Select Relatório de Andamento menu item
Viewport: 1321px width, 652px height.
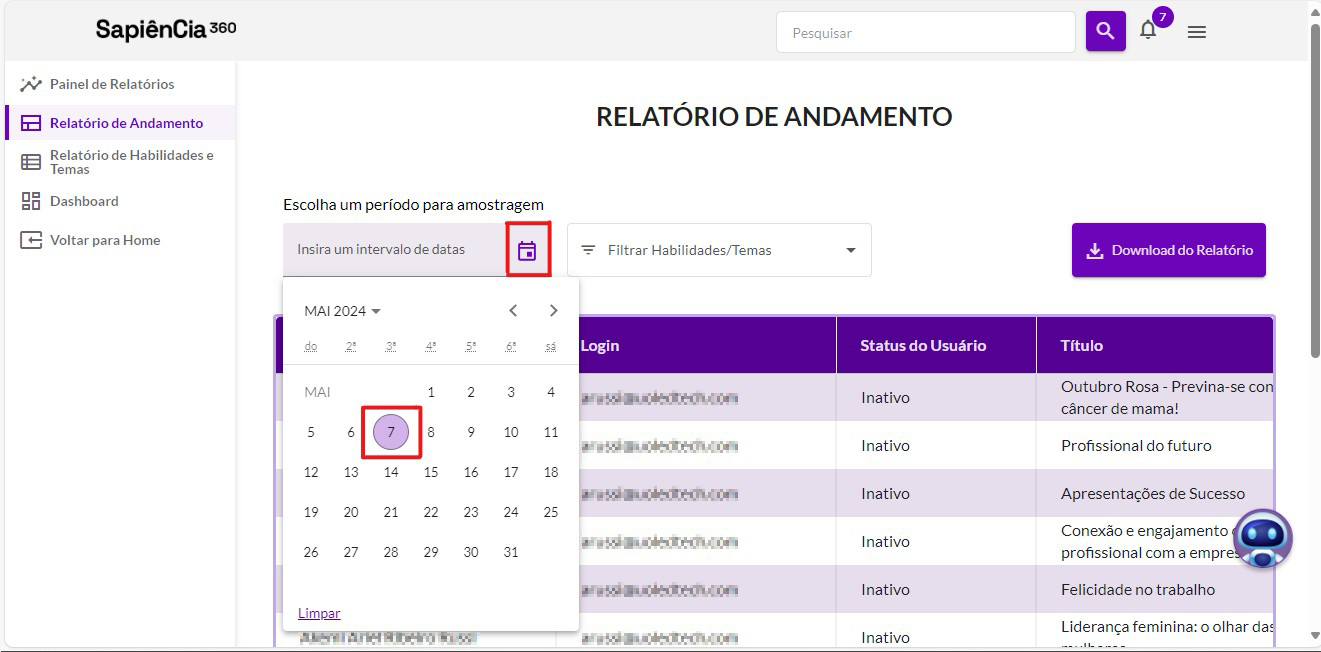(120, 123)
